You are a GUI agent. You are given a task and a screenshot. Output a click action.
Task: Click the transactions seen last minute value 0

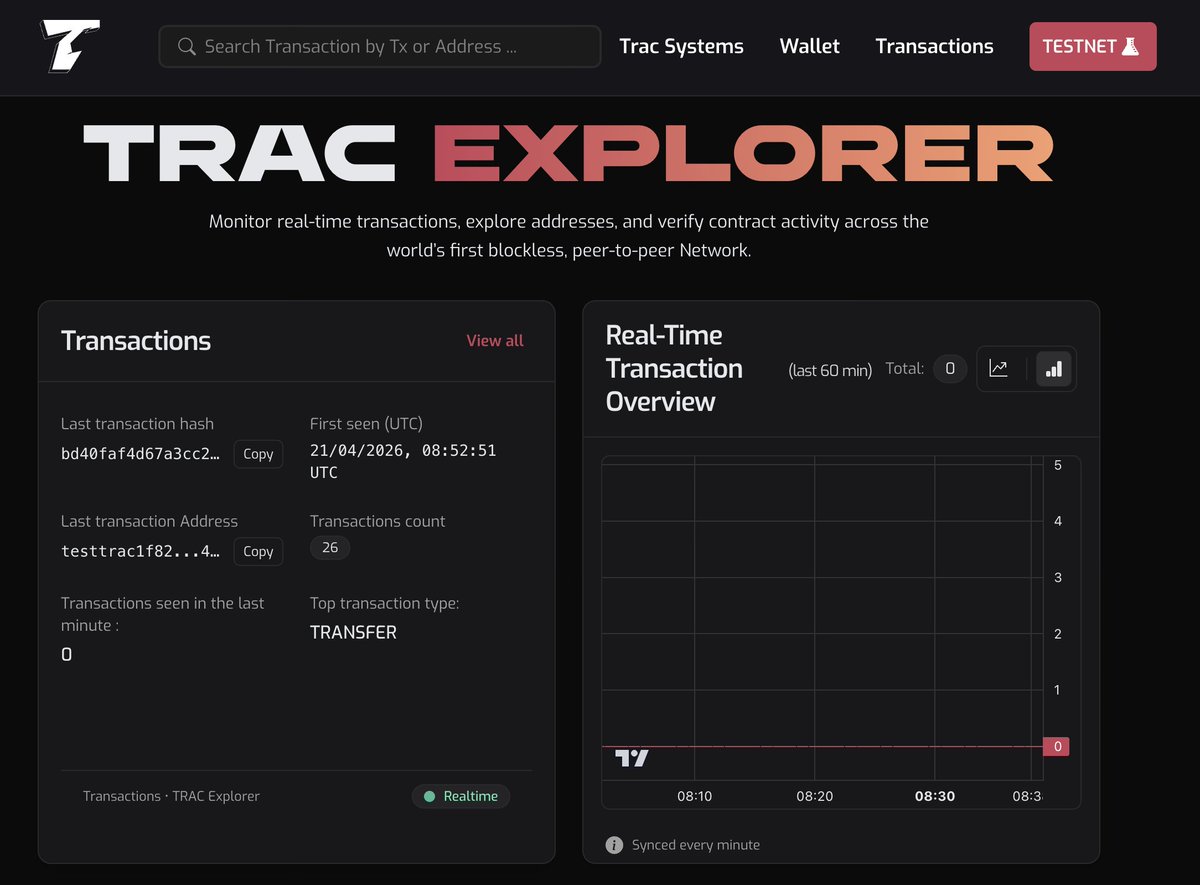coord(67,655)
